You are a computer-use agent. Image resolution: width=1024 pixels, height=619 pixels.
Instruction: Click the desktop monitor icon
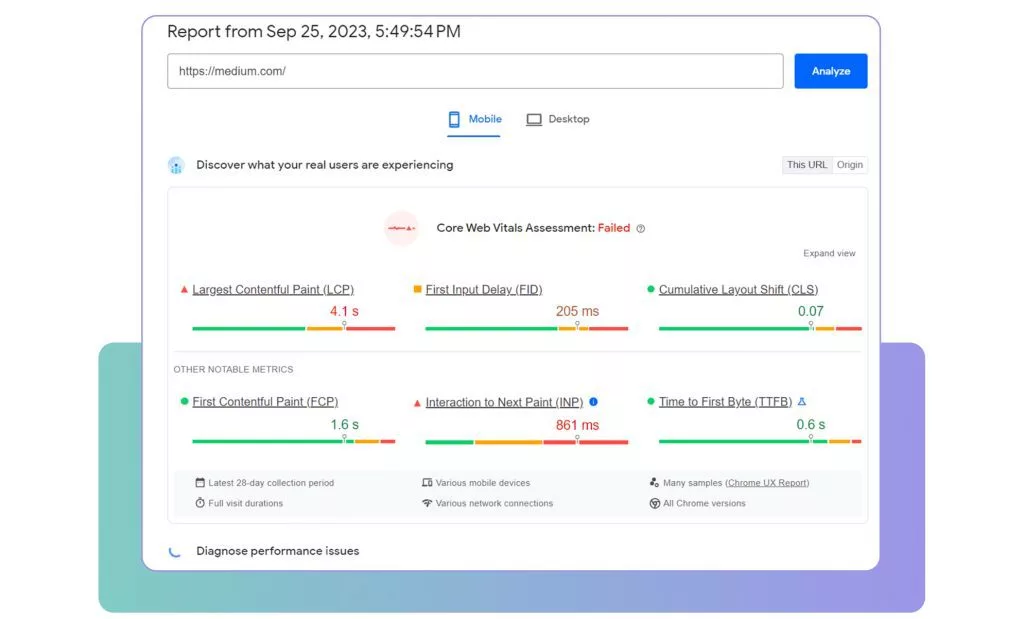click(534, 119)
